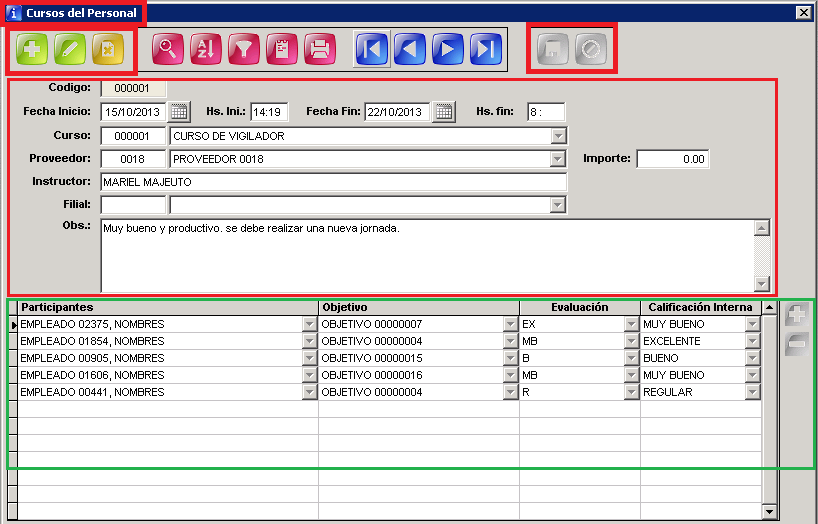Image resolution: width=818 pixels, height=524 pixels.
Task: Click the MUY BUENO cell for EMPLEADO 01606
Action: coord(693,375)
